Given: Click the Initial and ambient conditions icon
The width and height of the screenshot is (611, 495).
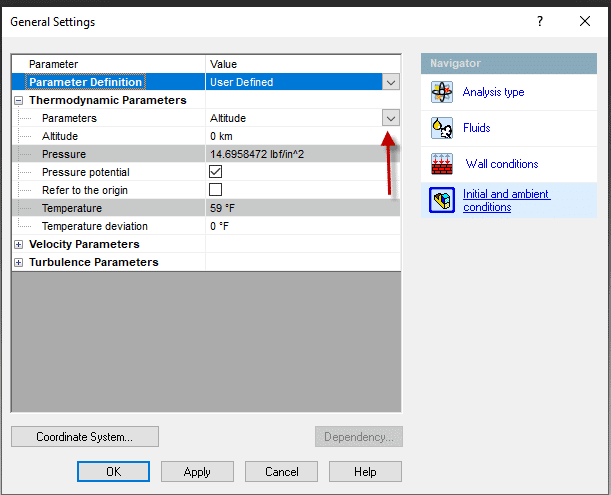Looking at the screenshot, I should click(x=441, y=200).
